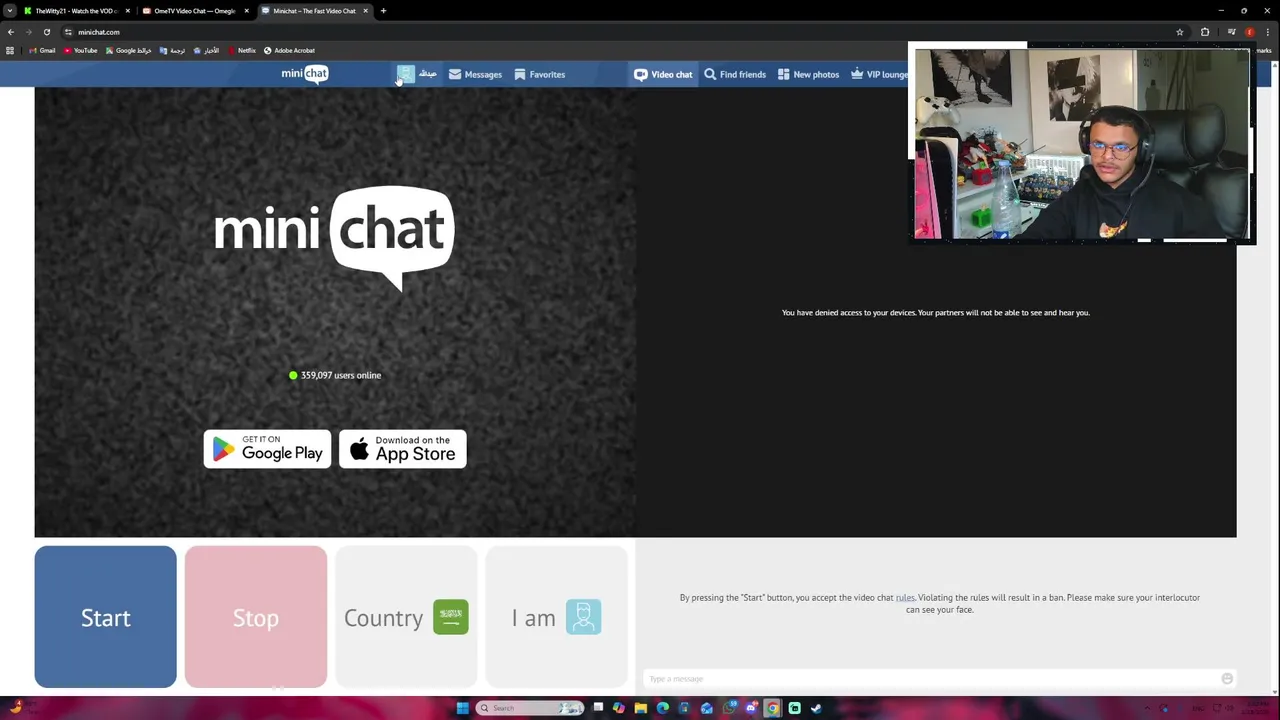Open File Explorer from taskbar
The width and height of the screenshot is (1280, 720).
point(641,708)
